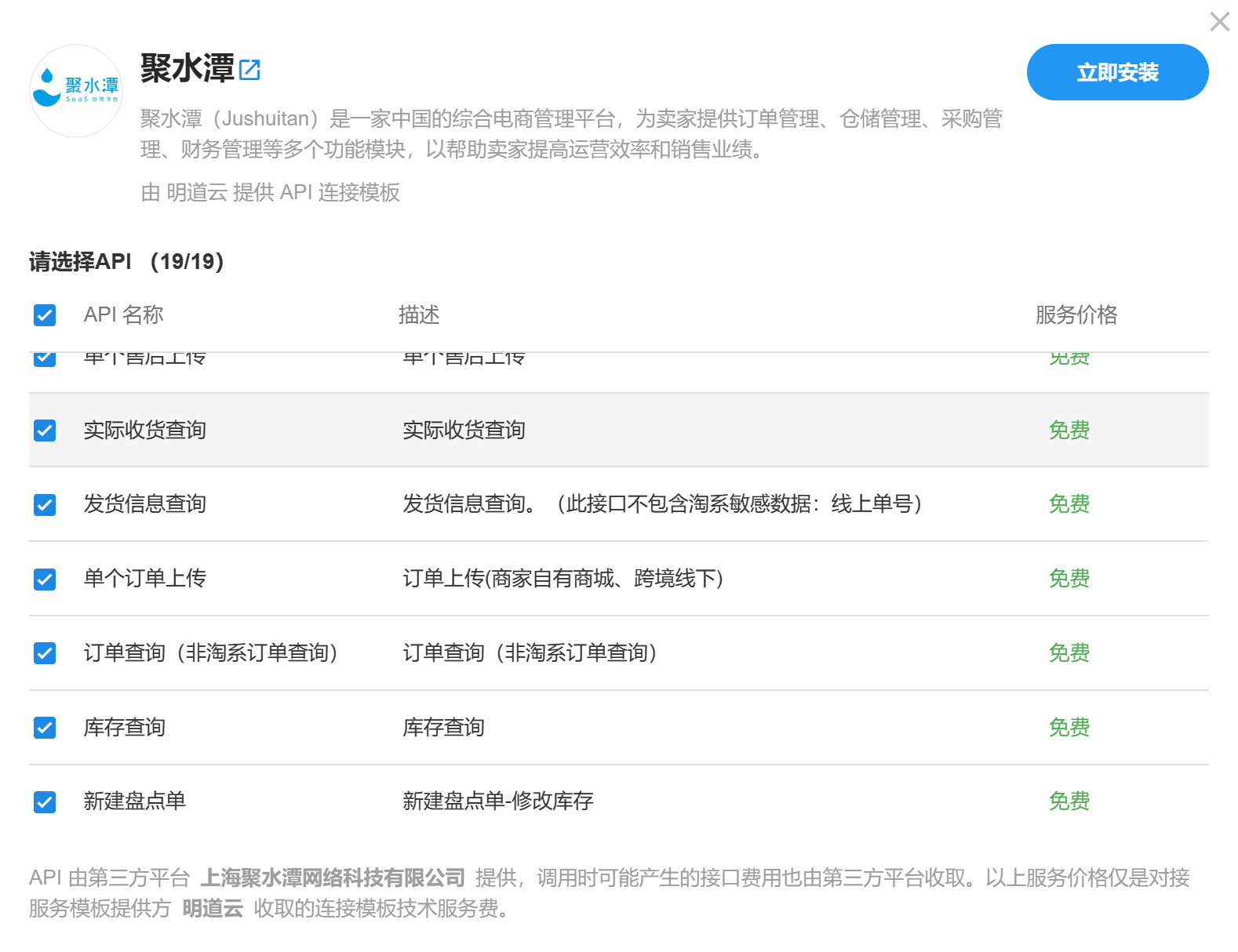Screen dimensions: 1238x952
Task: Deselect 订单查询（非淘系订单查询） checkbox
Action: pos(45,653)
